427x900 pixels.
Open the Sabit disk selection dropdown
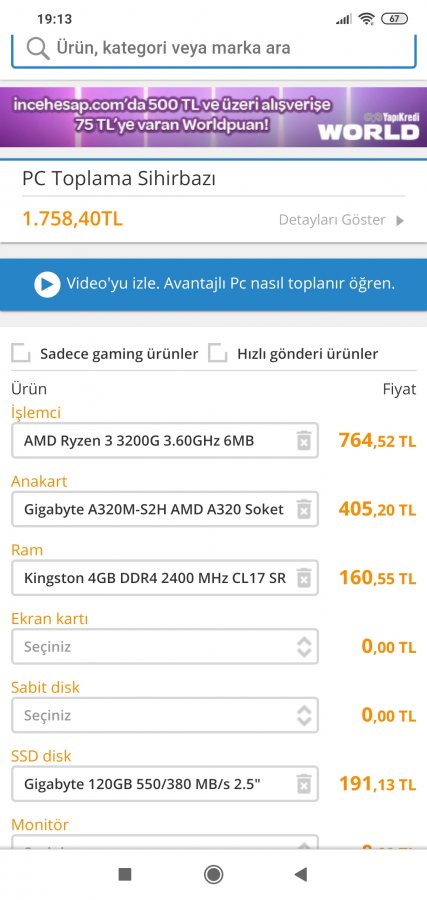tap(165, 716)
